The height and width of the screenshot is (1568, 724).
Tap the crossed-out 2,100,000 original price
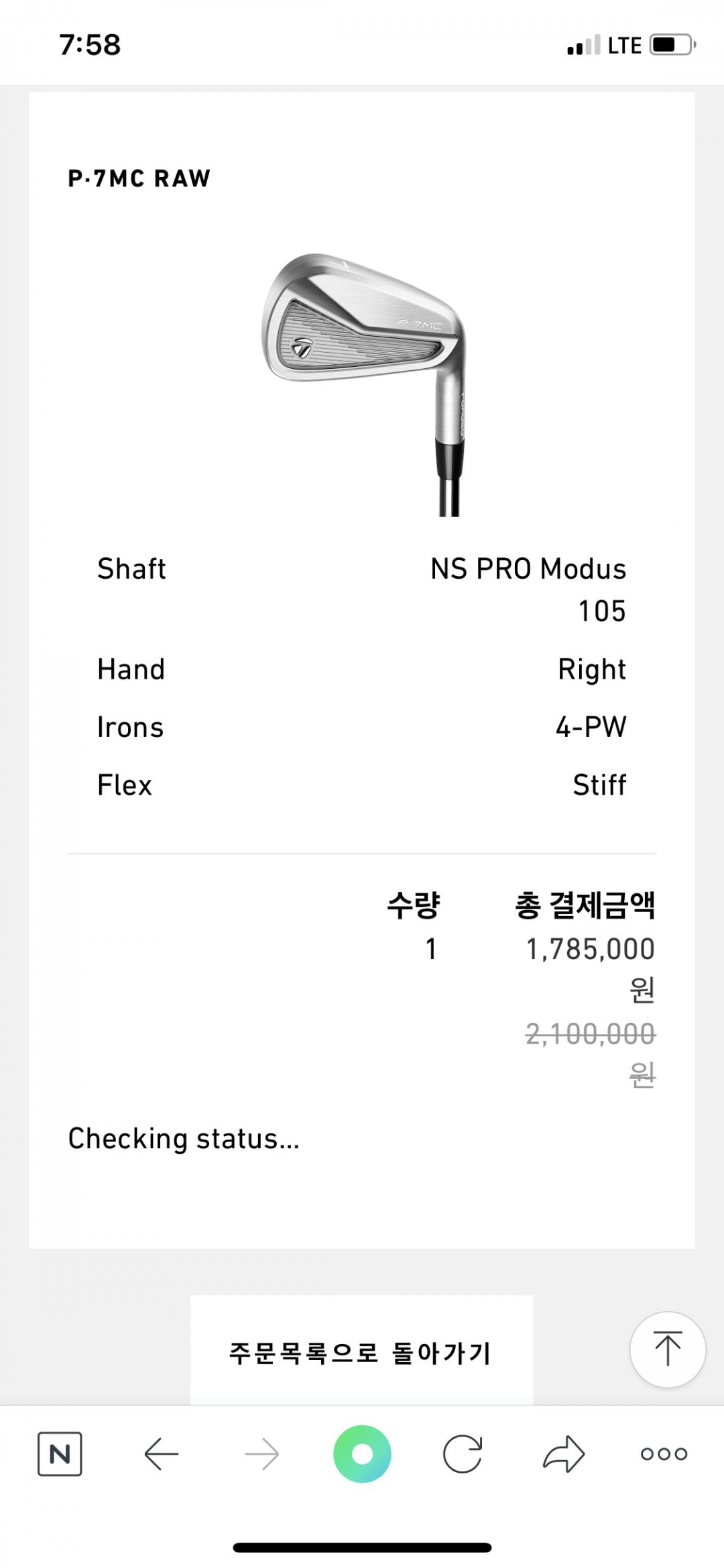click(x=590, y=1033)
